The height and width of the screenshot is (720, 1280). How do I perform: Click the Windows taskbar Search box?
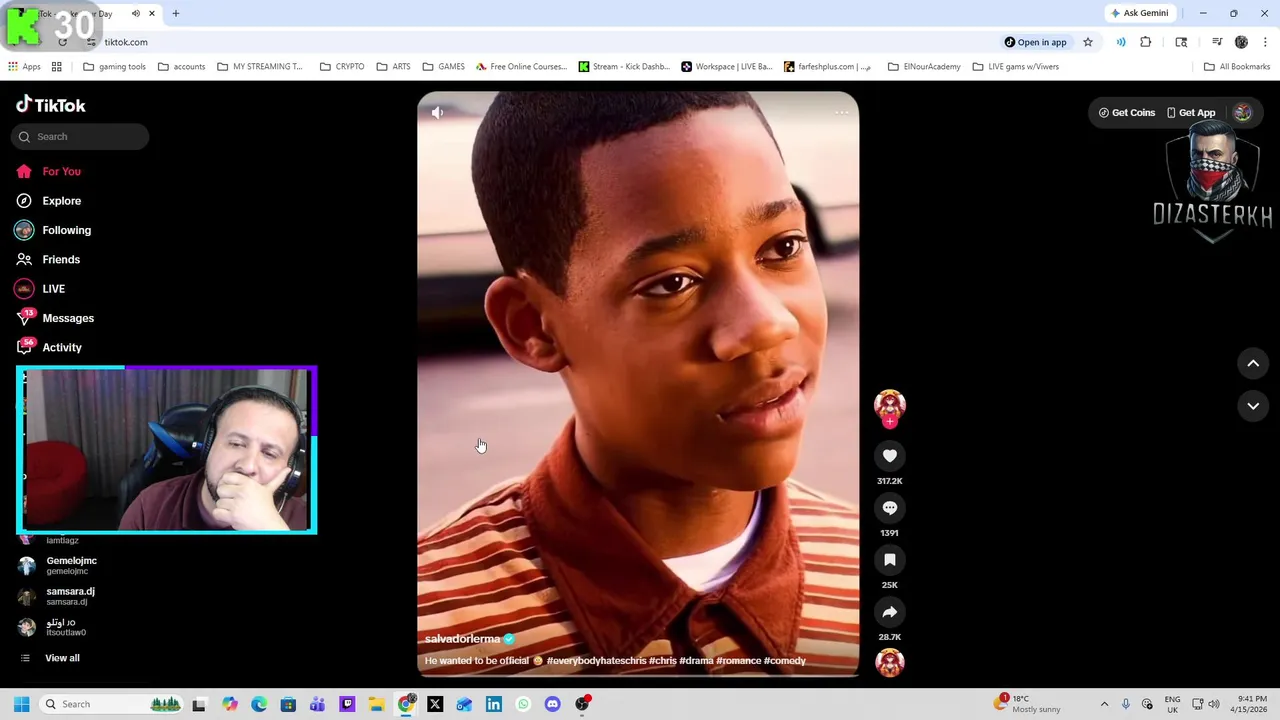110,704
